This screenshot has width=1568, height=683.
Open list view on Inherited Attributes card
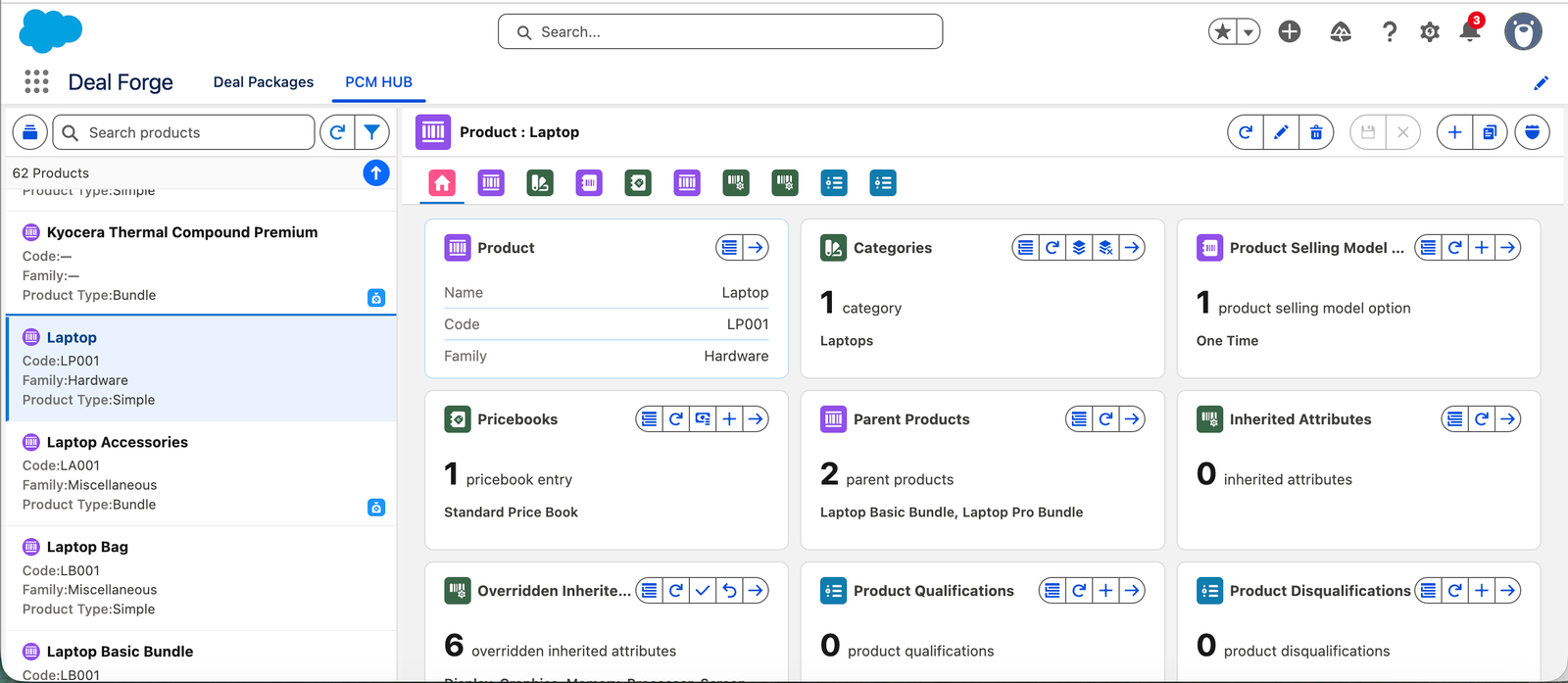(1455, 419)
